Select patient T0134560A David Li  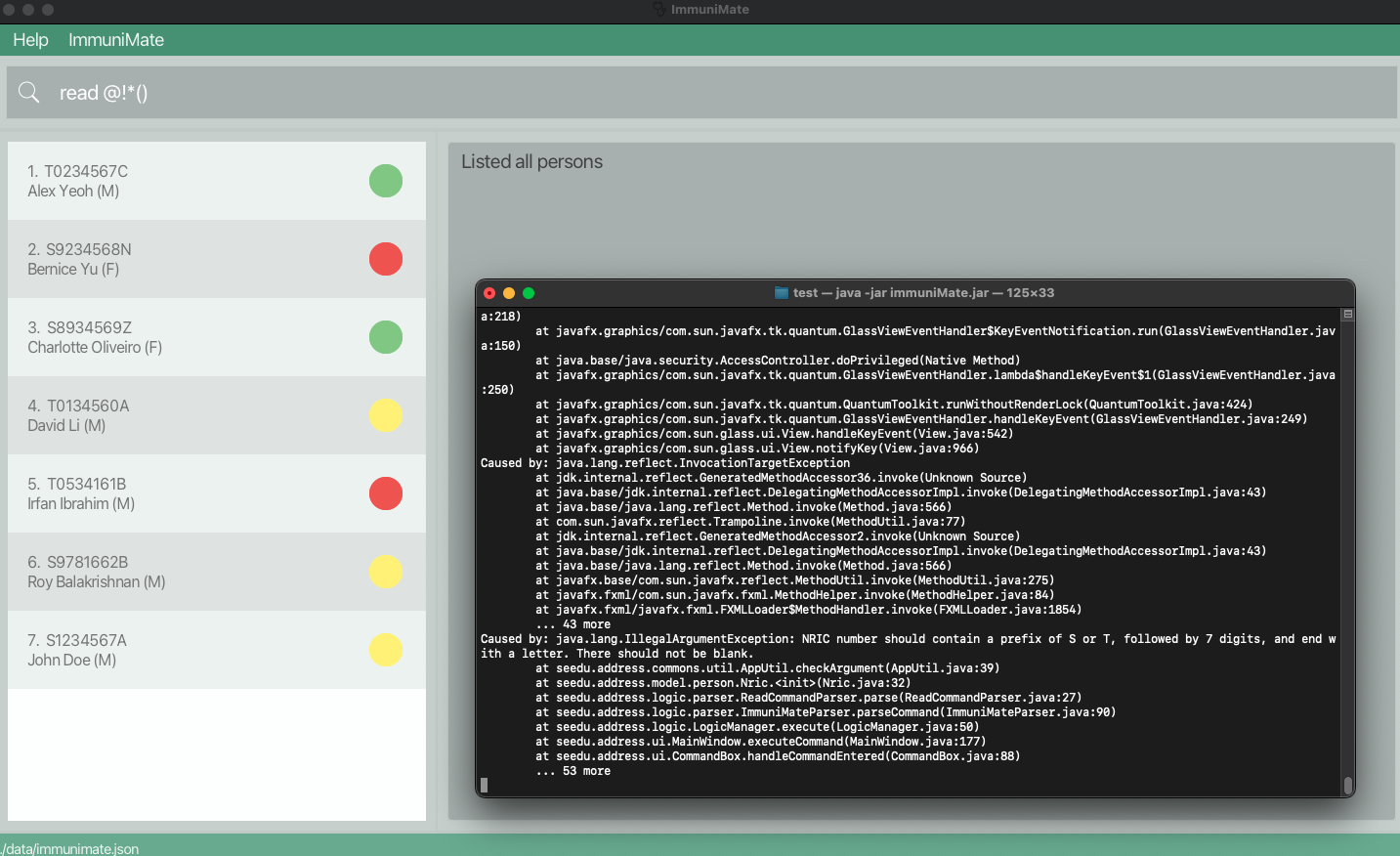(217, 415)
